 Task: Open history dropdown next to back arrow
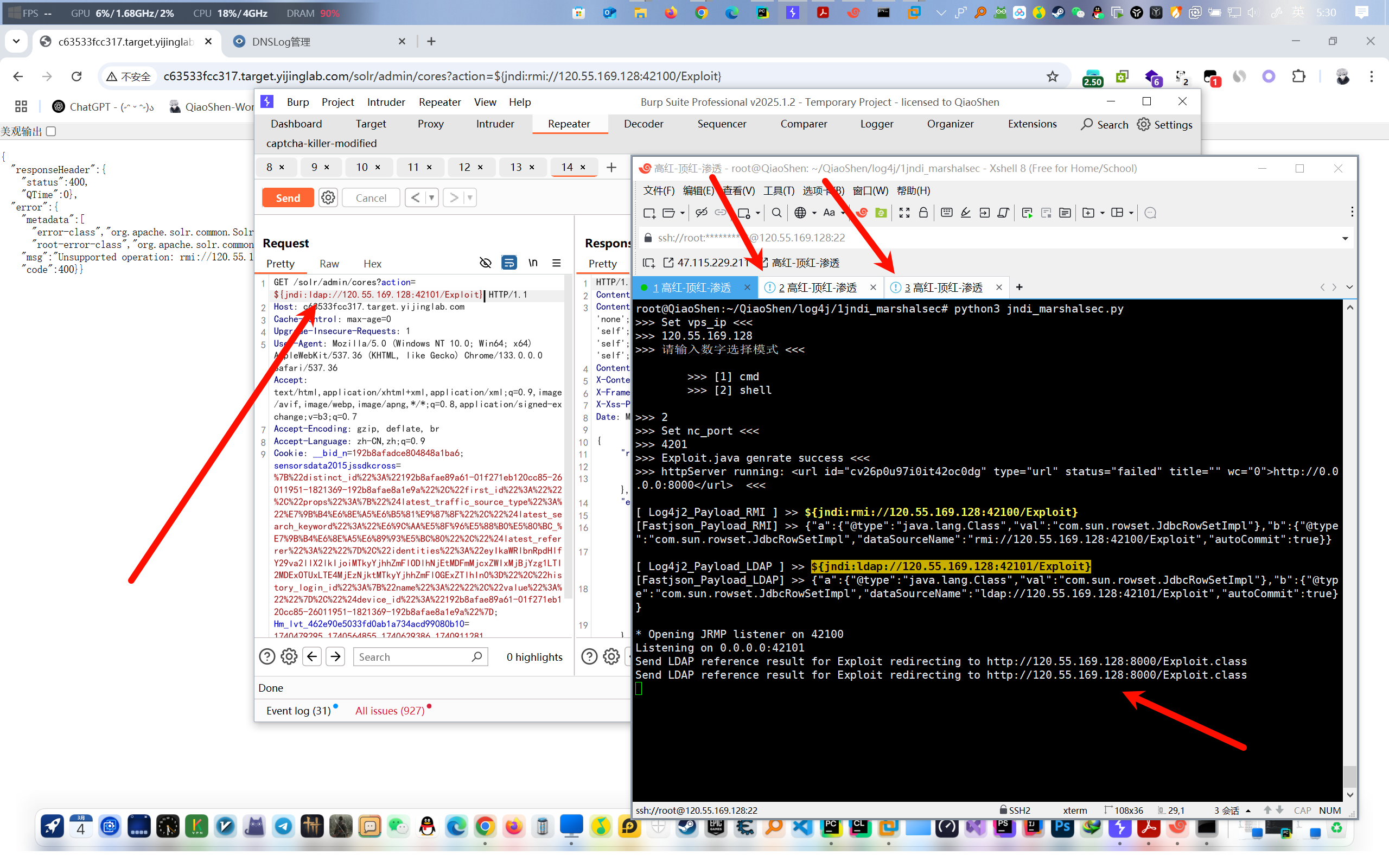point(432,197)
